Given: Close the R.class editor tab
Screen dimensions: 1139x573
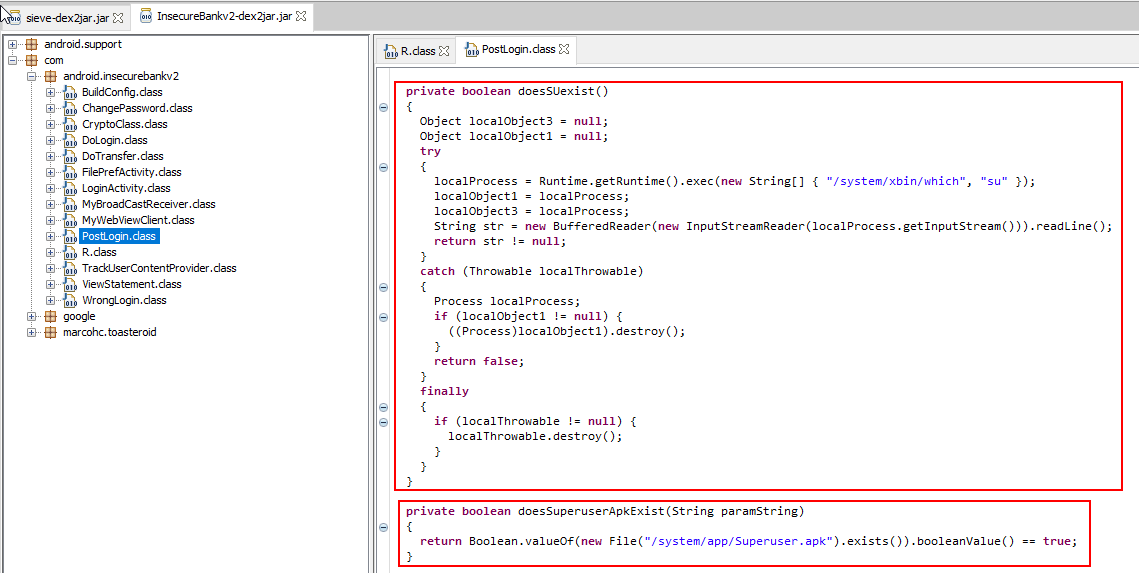Looking at the screenshot, I should click(445, 50).
